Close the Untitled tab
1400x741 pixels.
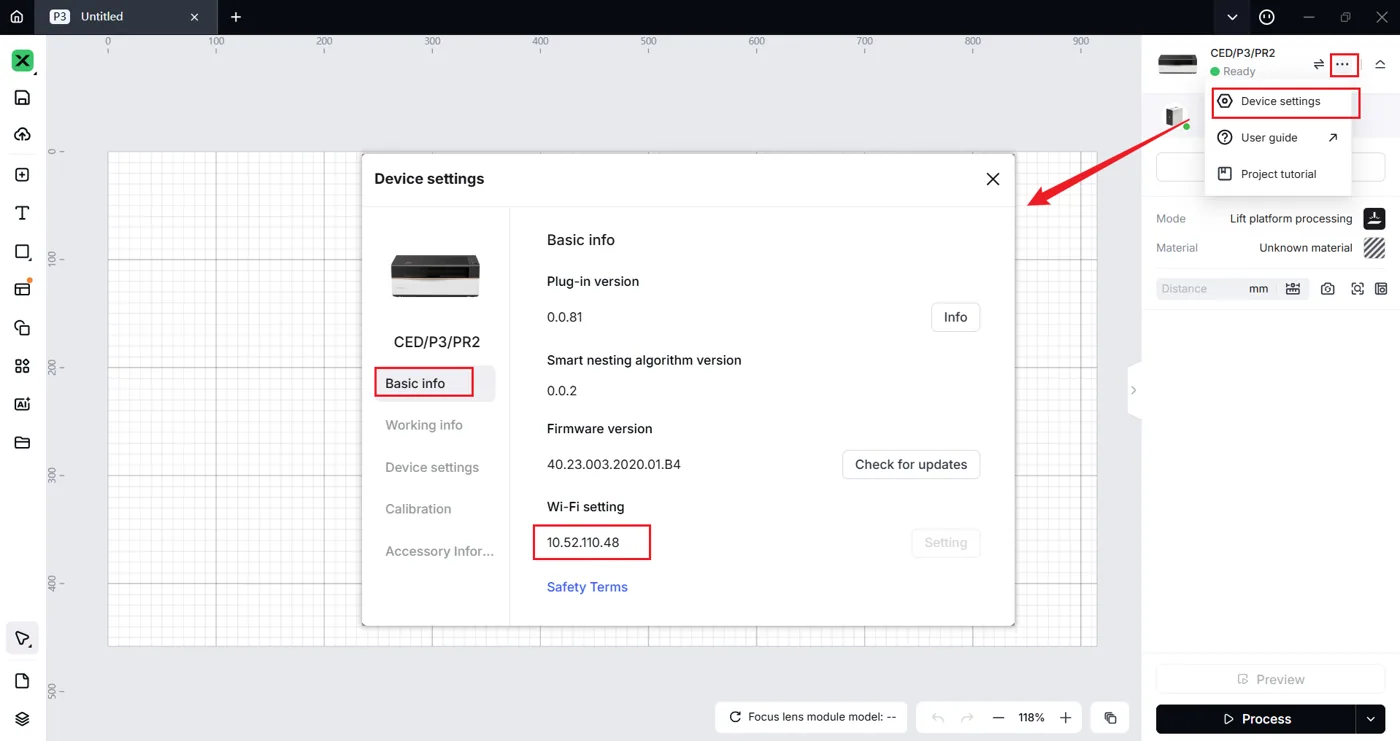[x=194, y=17]
